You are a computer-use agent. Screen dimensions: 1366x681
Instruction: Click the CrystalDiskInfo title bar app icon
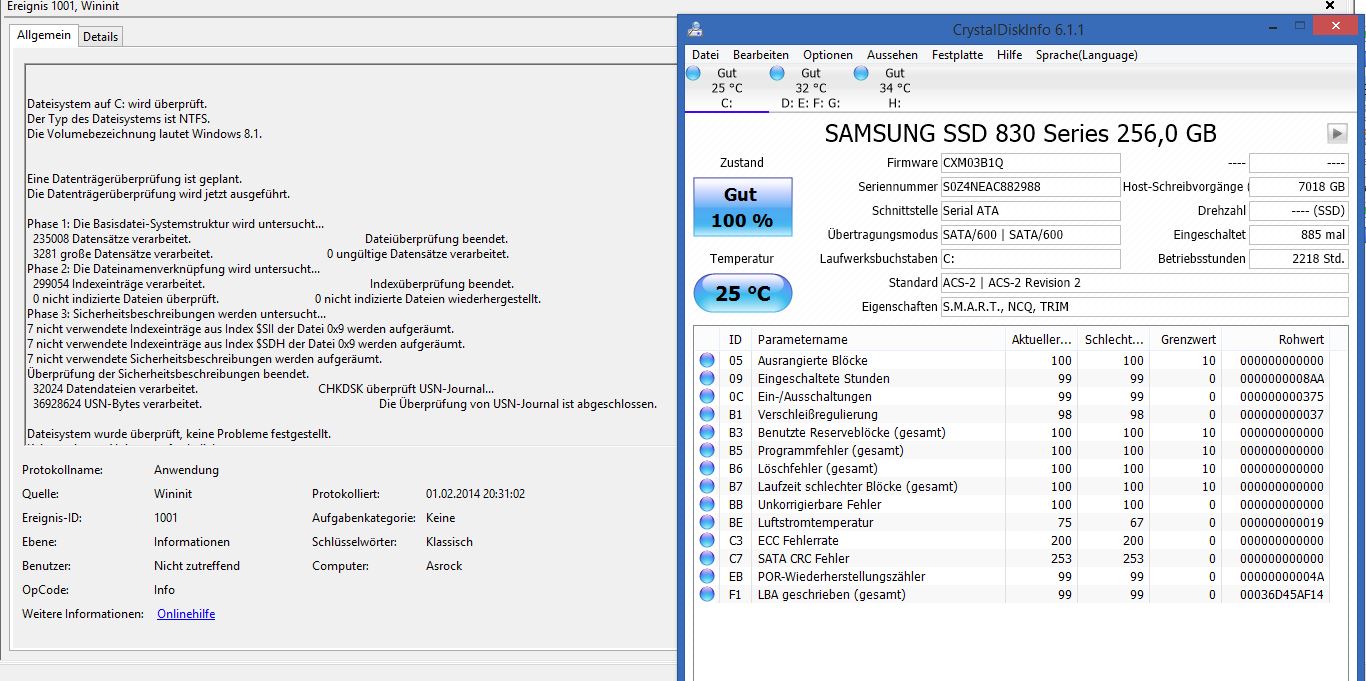point(696,30)
